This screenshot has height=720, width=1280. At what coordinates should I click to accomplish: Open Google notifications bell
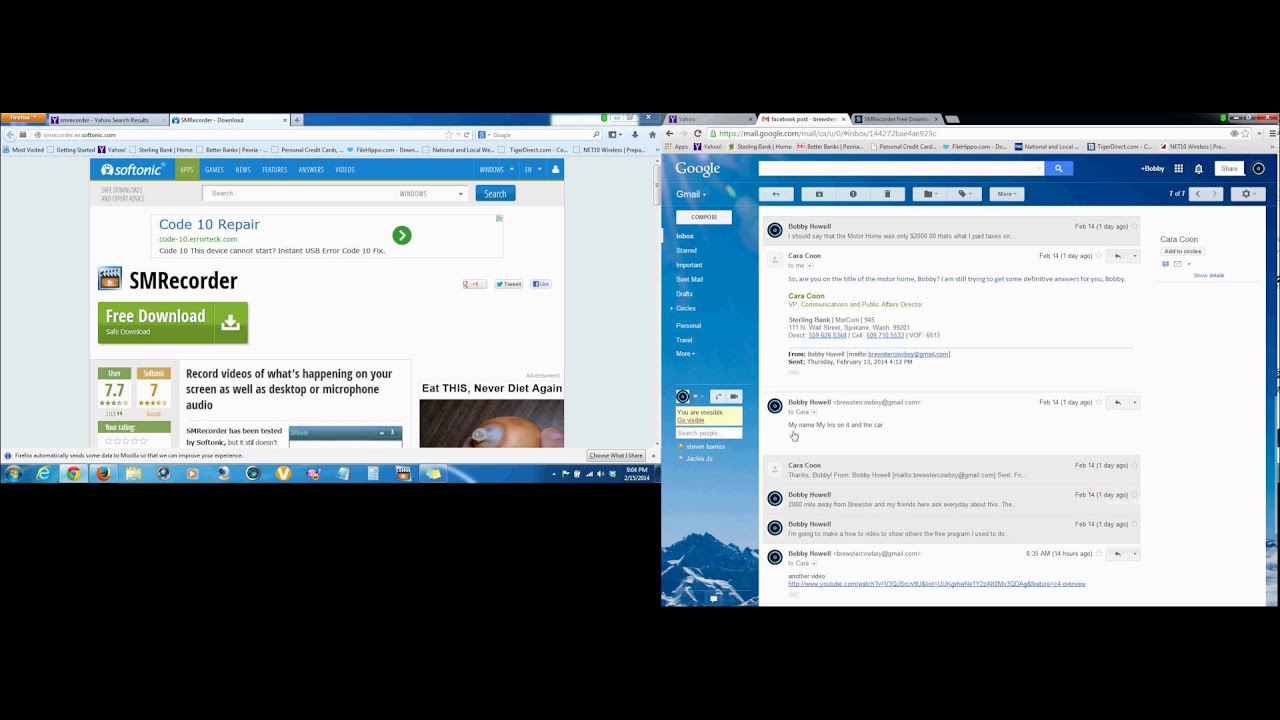(x=1199, y=169)
